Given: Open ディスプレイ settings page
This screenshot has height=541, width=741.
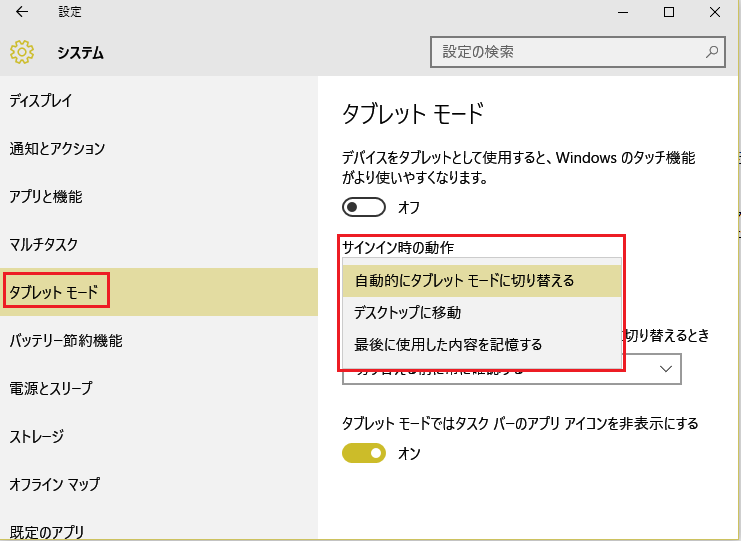Looking at the screenshot, I should tap(41, 101).
